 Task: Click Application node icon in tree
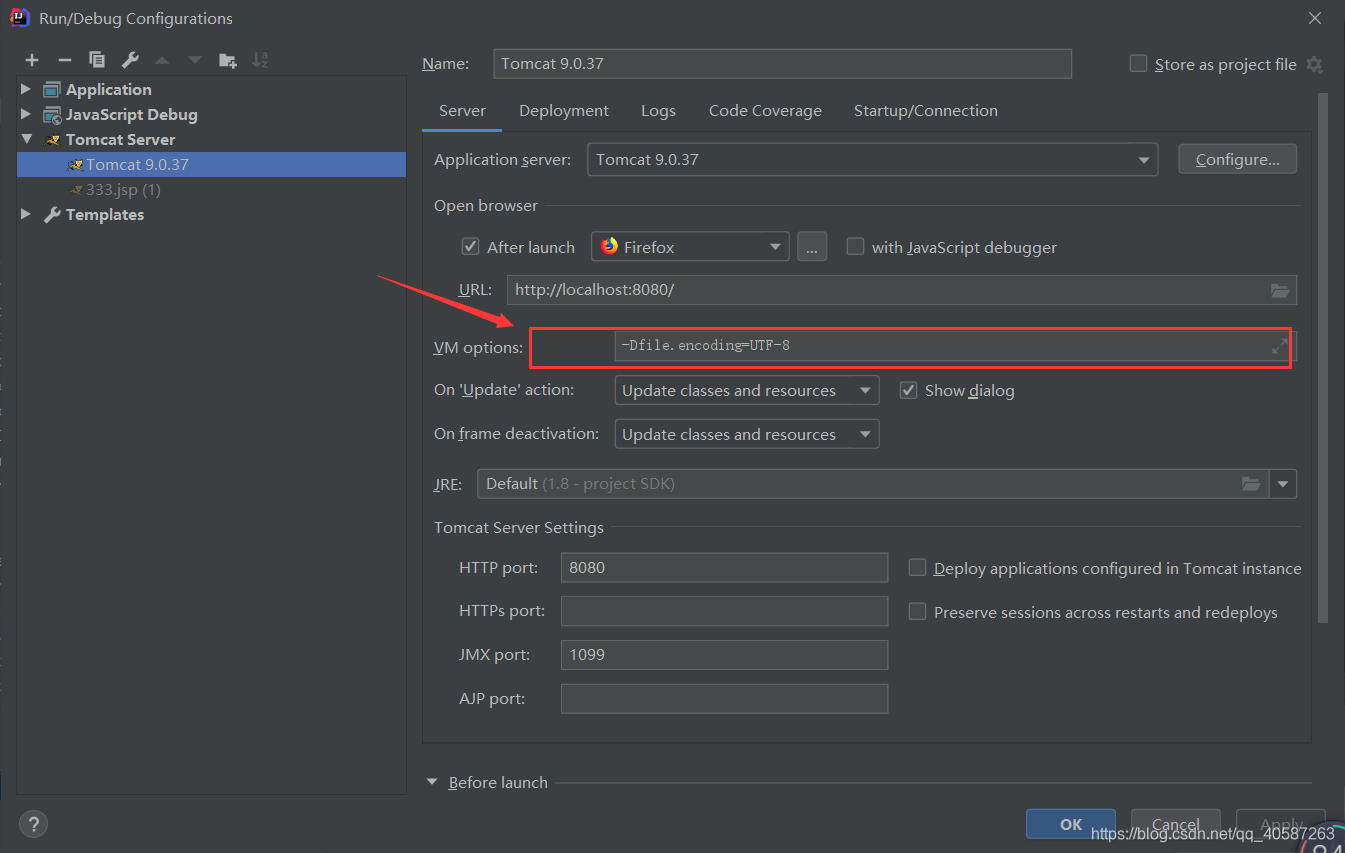pos(51,89)
